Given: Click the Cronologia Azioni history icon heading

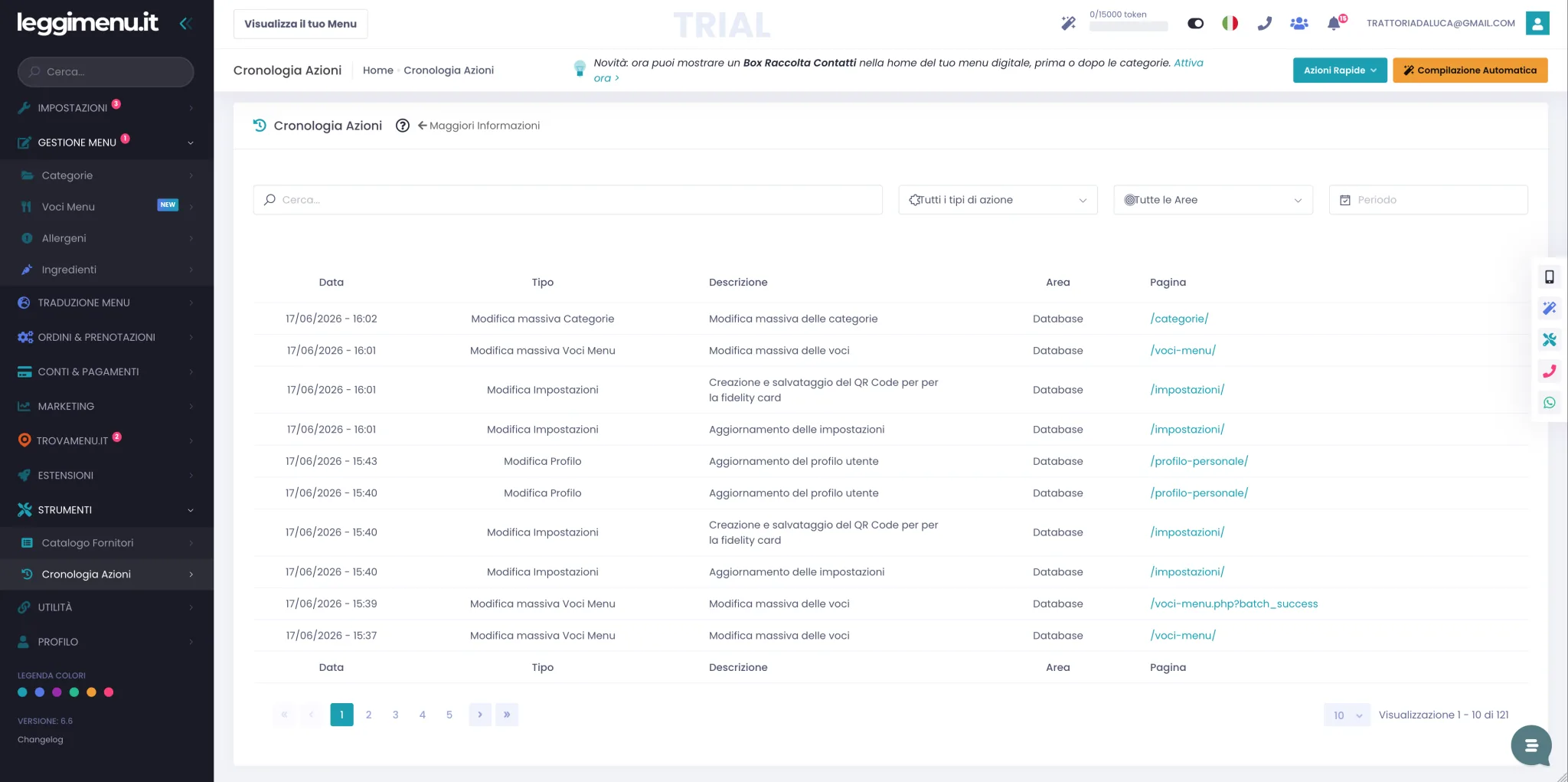Looking at the screenshot, I should (x=260, y=126).
